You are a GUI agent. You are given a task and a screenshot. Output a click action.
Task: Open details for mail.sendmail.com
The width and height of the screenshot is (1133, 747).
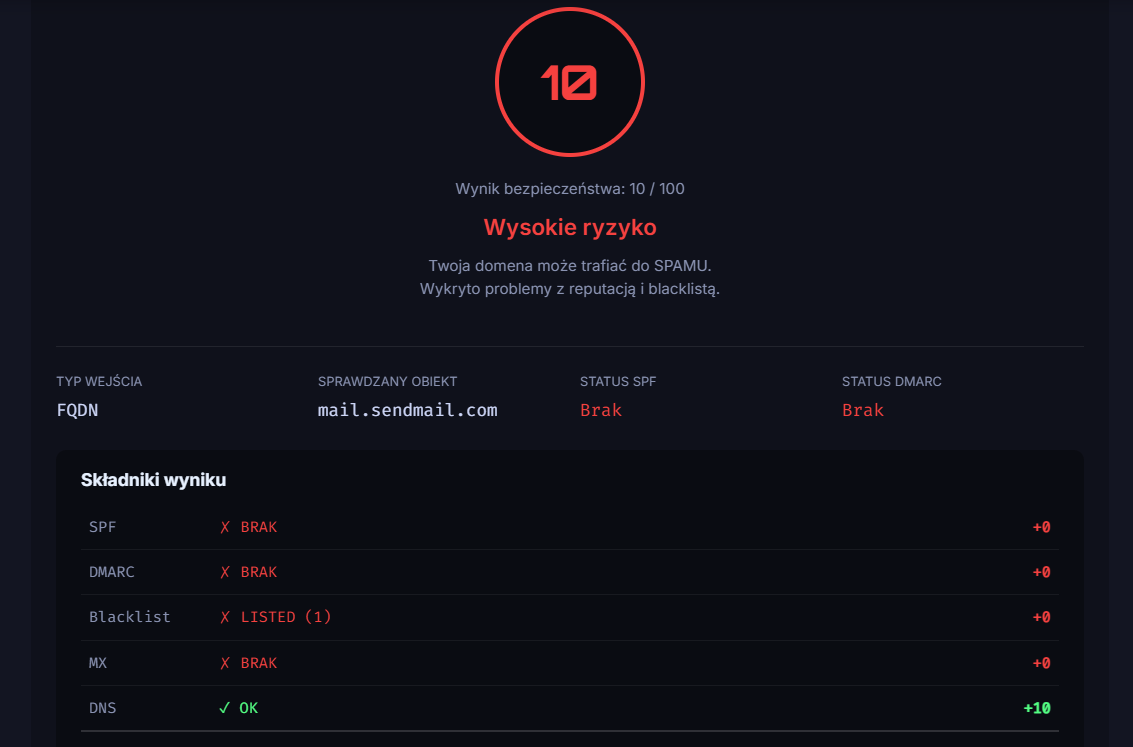click(x=407, y=410)
